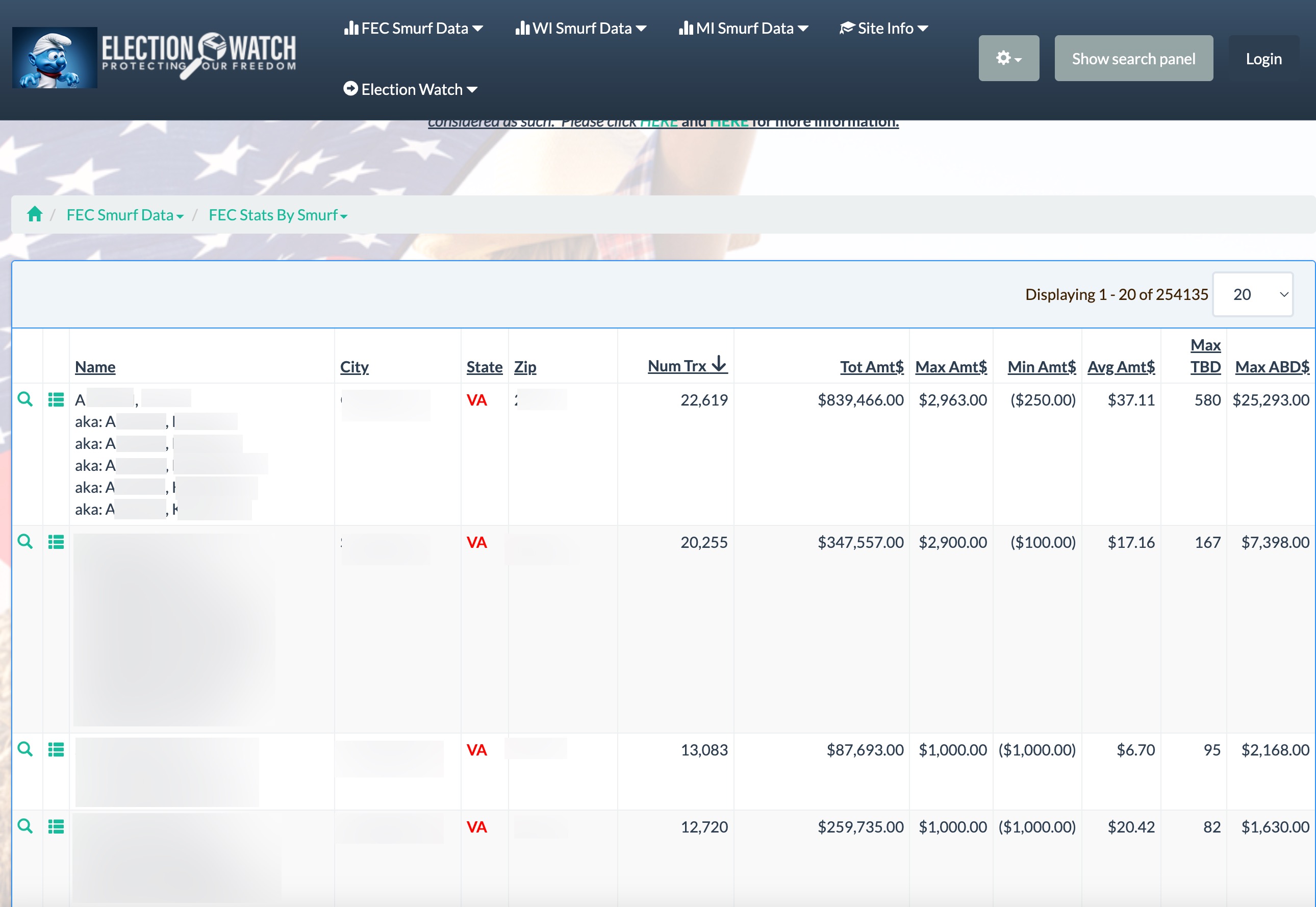Click list icon on 22,619 transactions row
Viewport: 1316px width, 907px height.
[56, 399]
